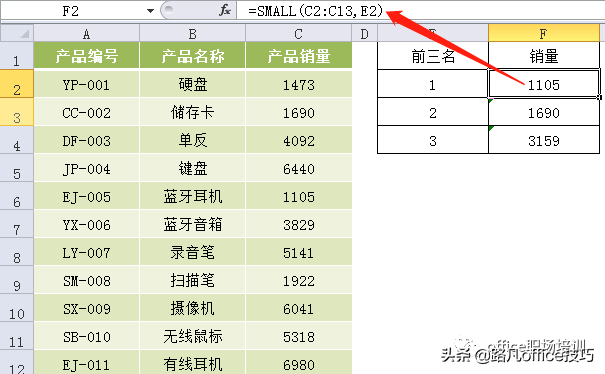
Task: Click header cell 产品编号
Action: [x=86, y=56]
